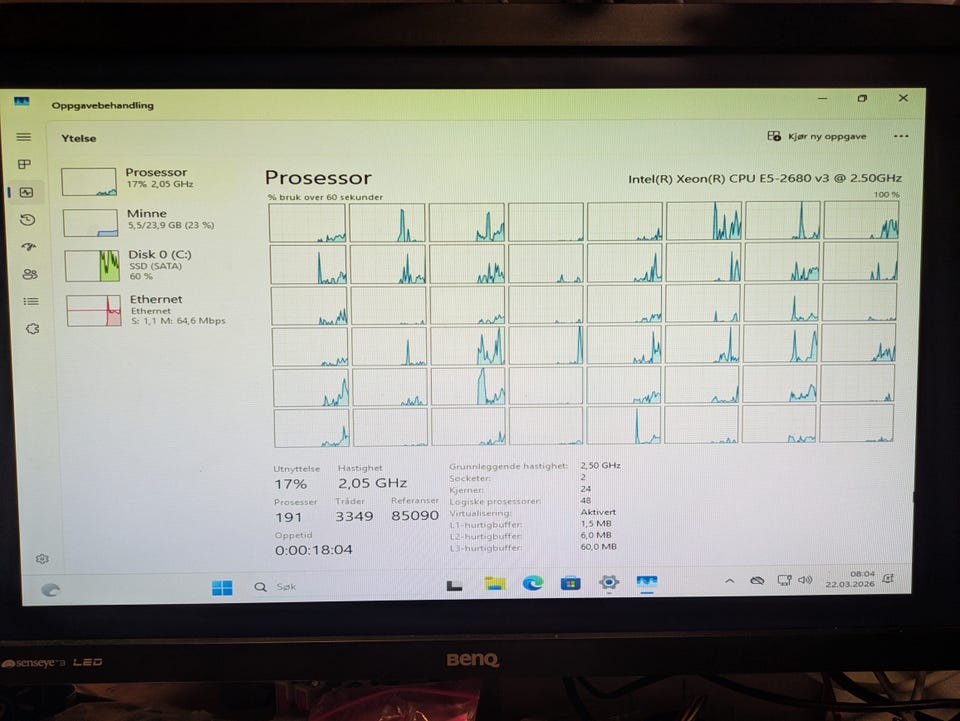Open the Users icon in sidebar
The height and width of the screenshot is (721, 960).
click(x=30, y=274)
